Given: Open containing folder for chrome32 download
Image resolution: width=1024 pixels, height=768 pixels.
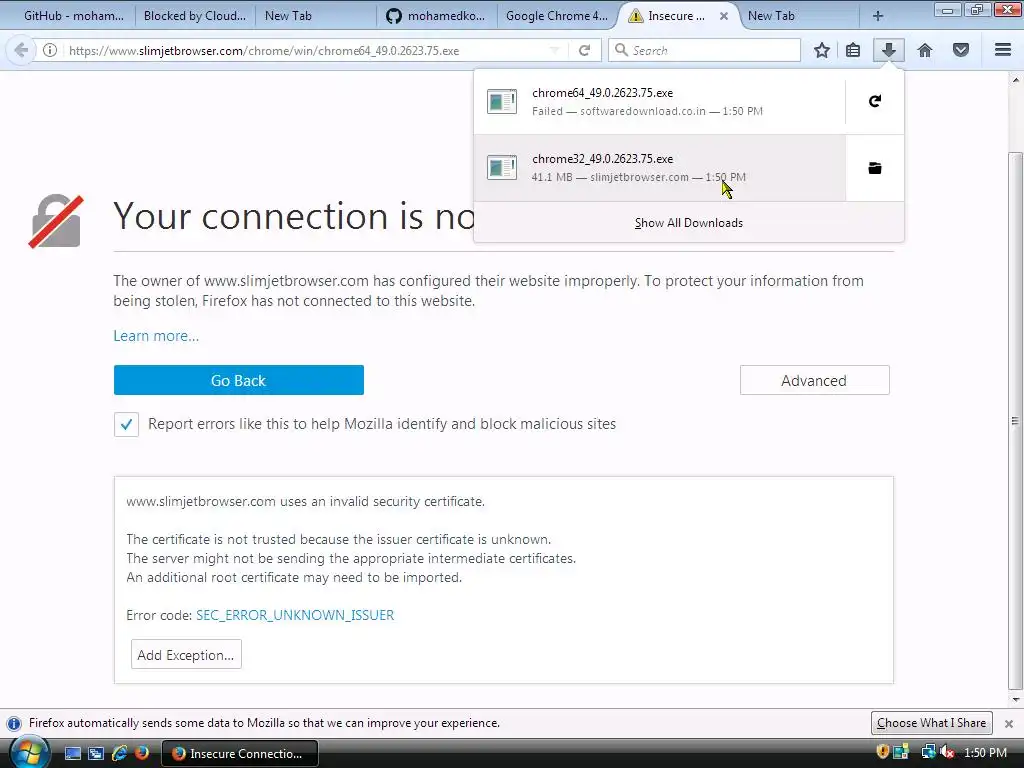Looking at the screenshot, I should [875, 168].
